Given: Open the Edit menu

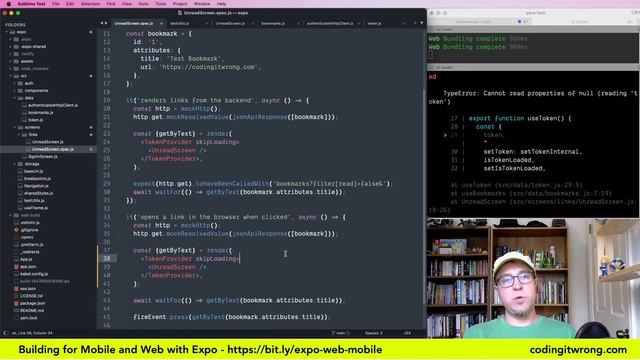Looking at the screenshot, I should point(70,4).
